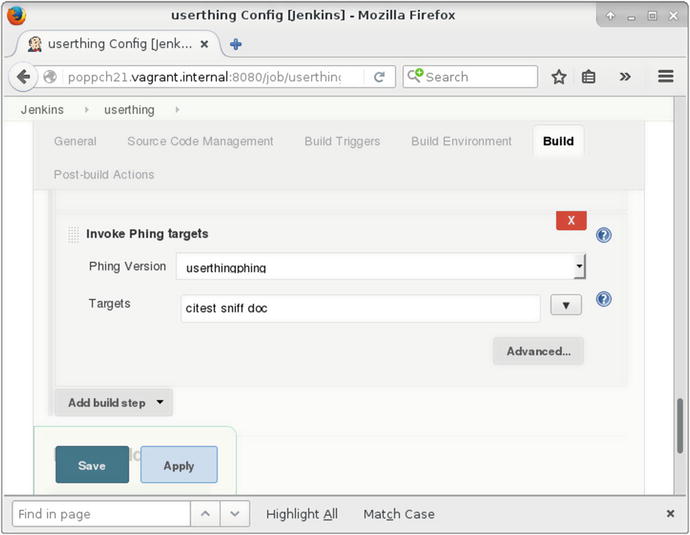
Task: Switch to Build Triggers tab
Action: (x=342, y=141)
